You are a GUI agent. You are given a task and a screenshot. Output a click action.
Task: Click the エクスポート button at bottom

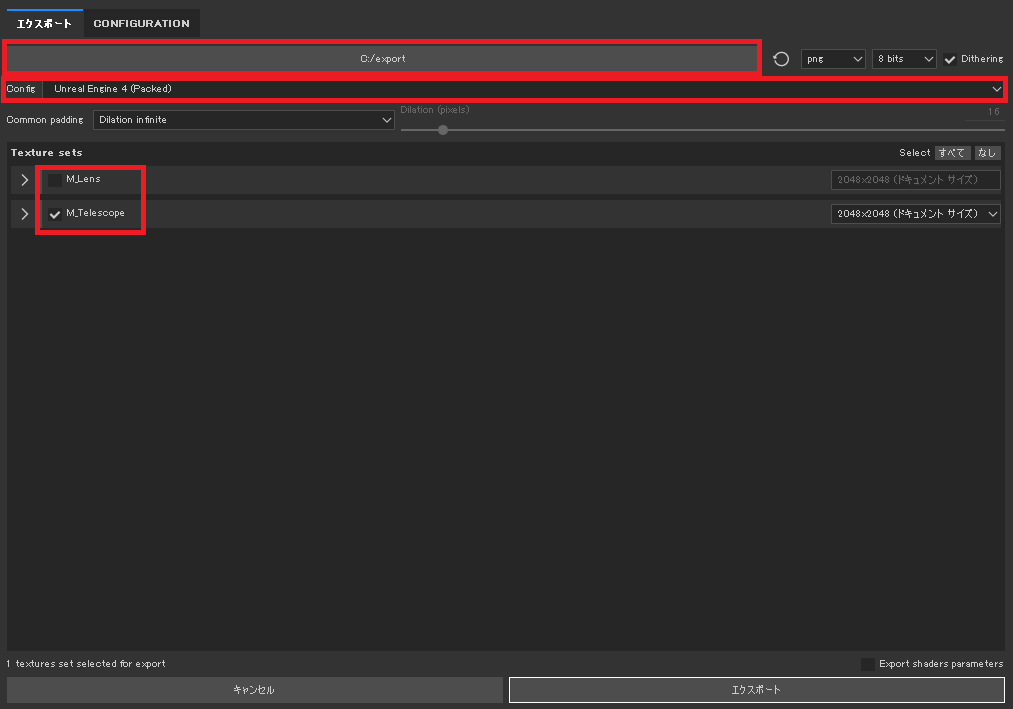pos(757,690)
